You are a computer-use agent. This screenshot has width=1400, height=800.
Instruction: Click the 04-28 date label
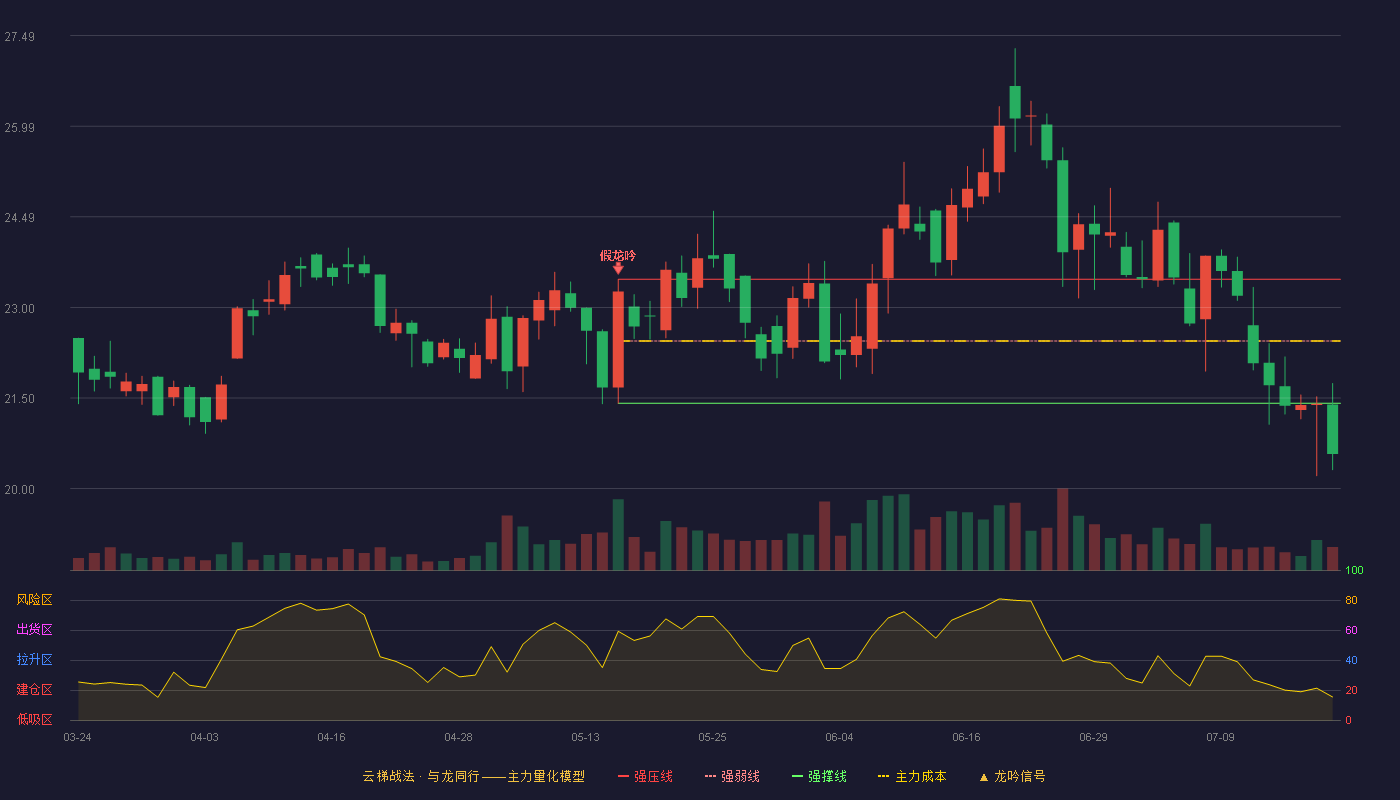click(x=458, y=737)
